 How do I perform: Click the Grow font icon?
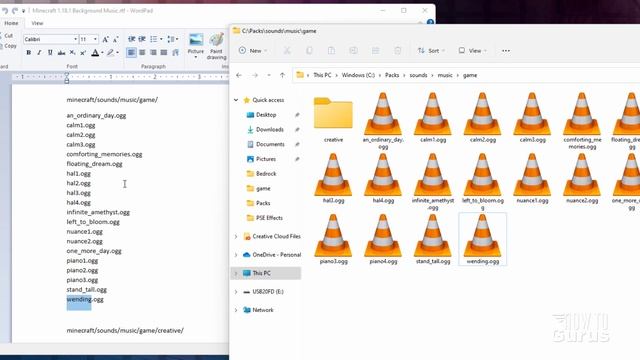[105, 39]
